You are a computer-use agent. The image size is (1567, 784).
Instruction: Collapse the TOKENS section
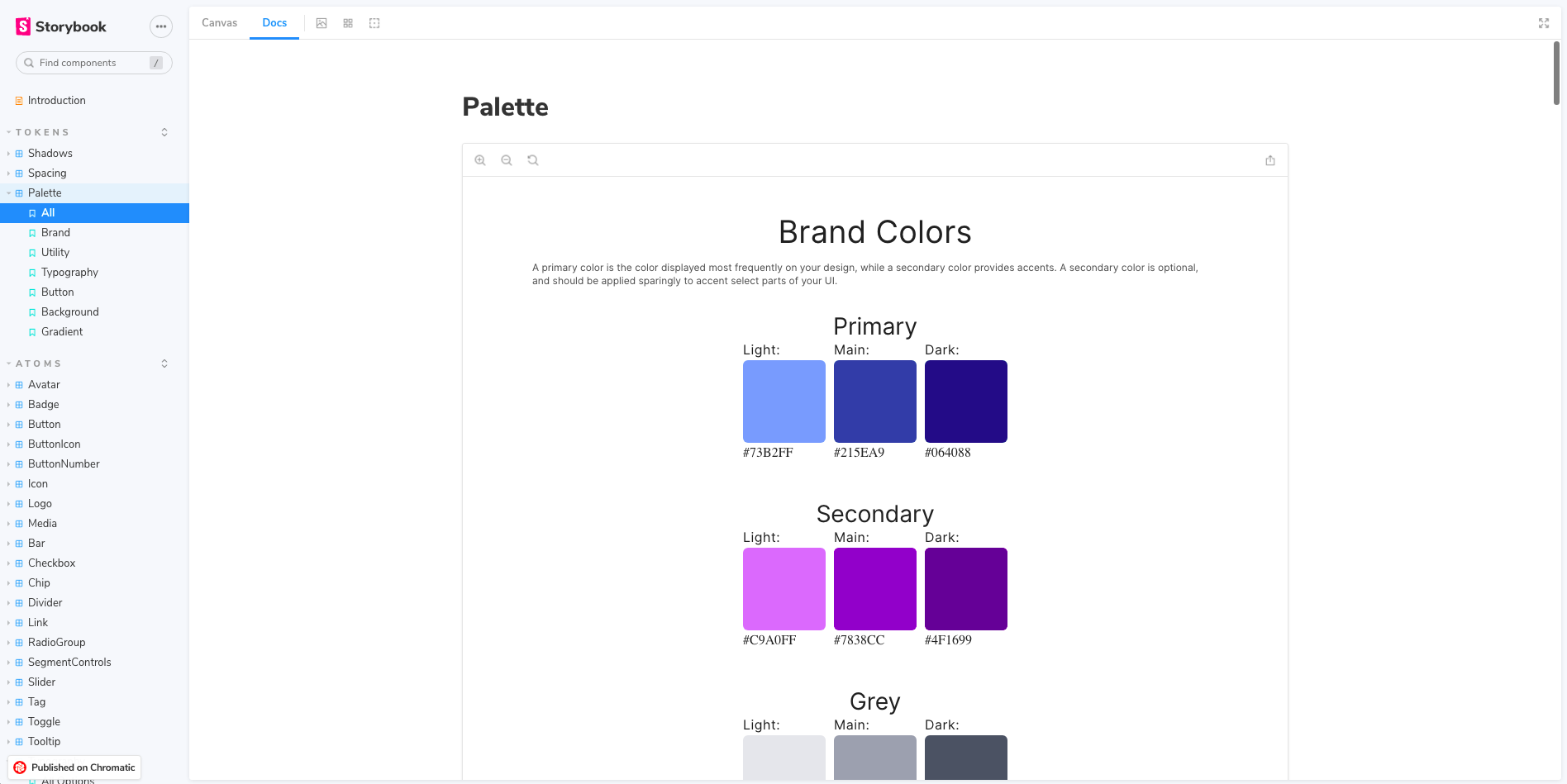click(164, 132)
